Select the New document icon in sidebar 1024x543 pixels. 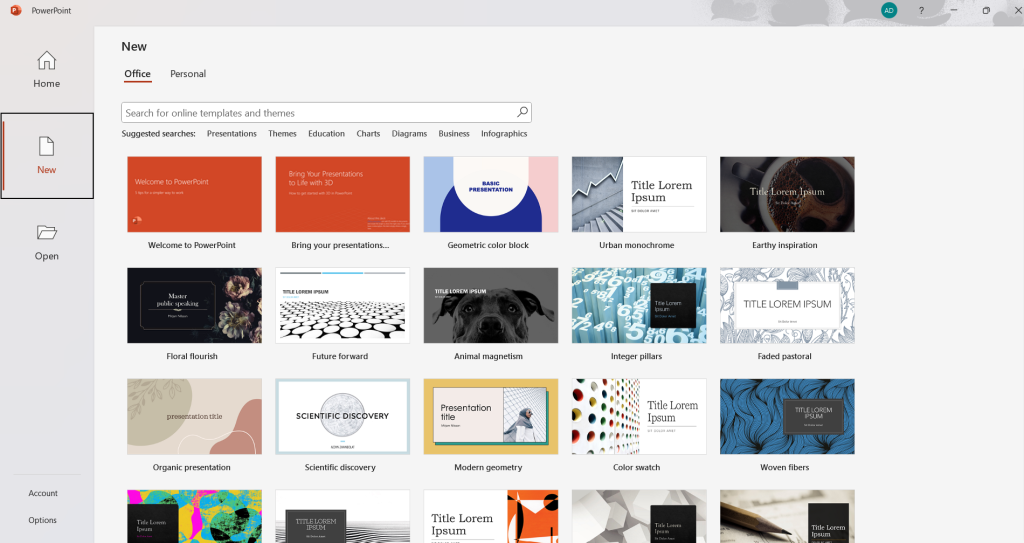46,146
